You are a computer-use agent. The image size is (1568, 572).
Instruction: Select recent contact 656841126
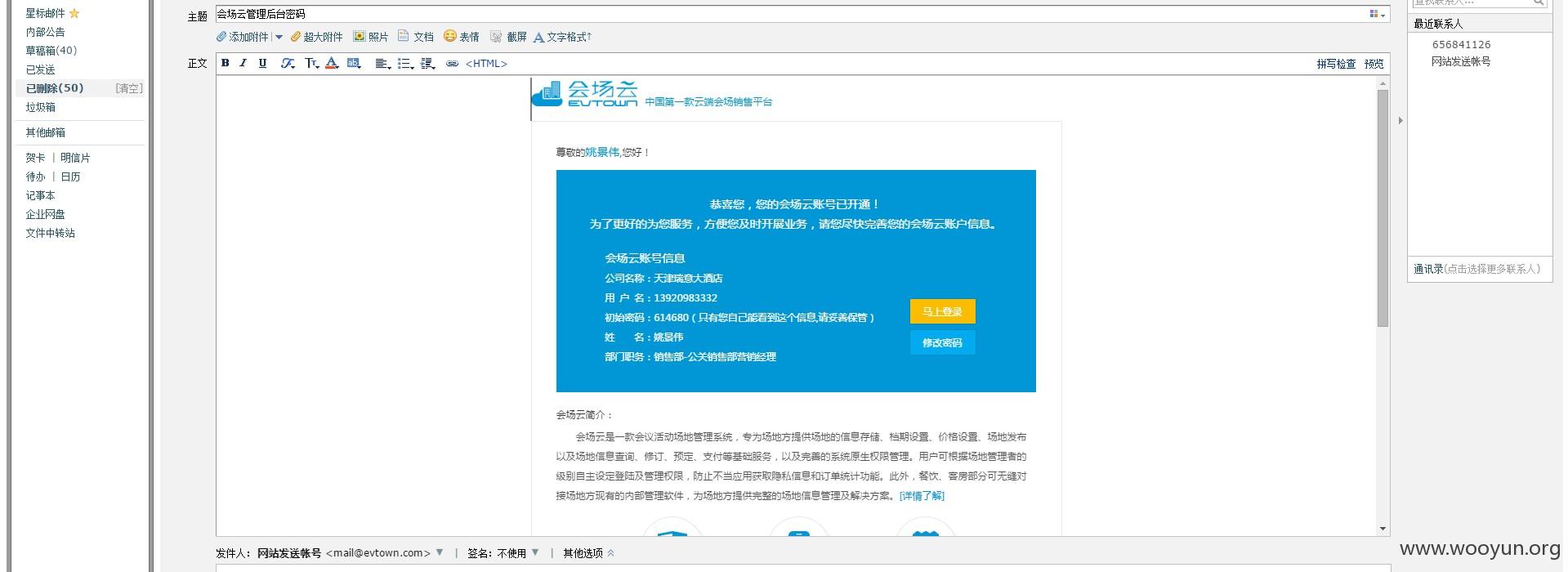pyautogui.click(x=1461, y=45)
